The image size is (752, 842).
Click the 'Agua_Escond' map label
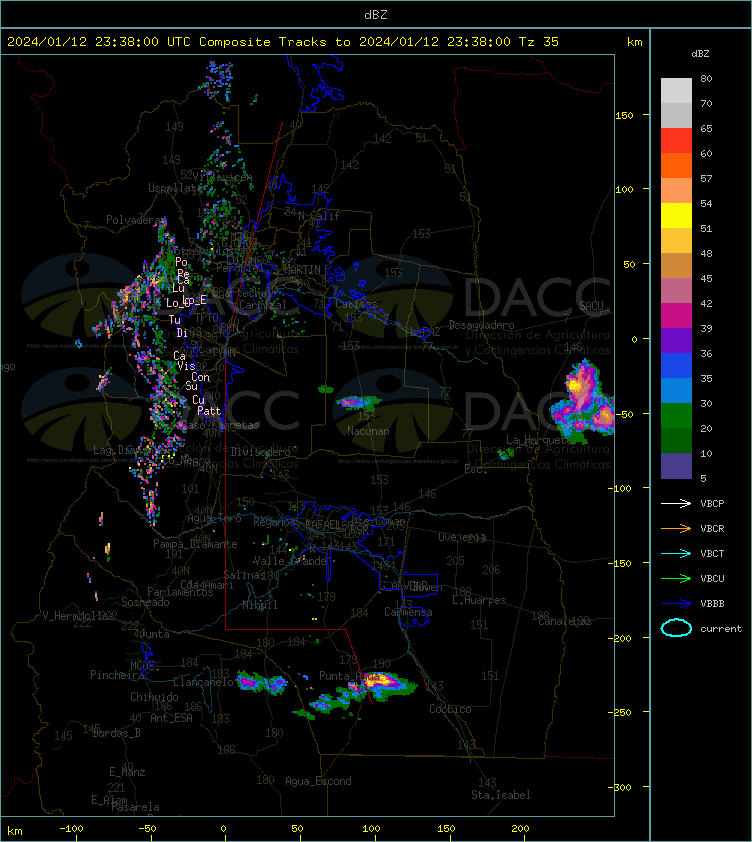point(319,781)
